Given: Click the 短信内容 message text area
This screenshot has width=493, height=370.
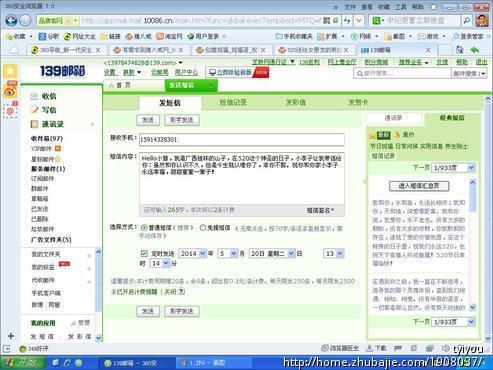Looking at the screenshot, I should 242,178.
